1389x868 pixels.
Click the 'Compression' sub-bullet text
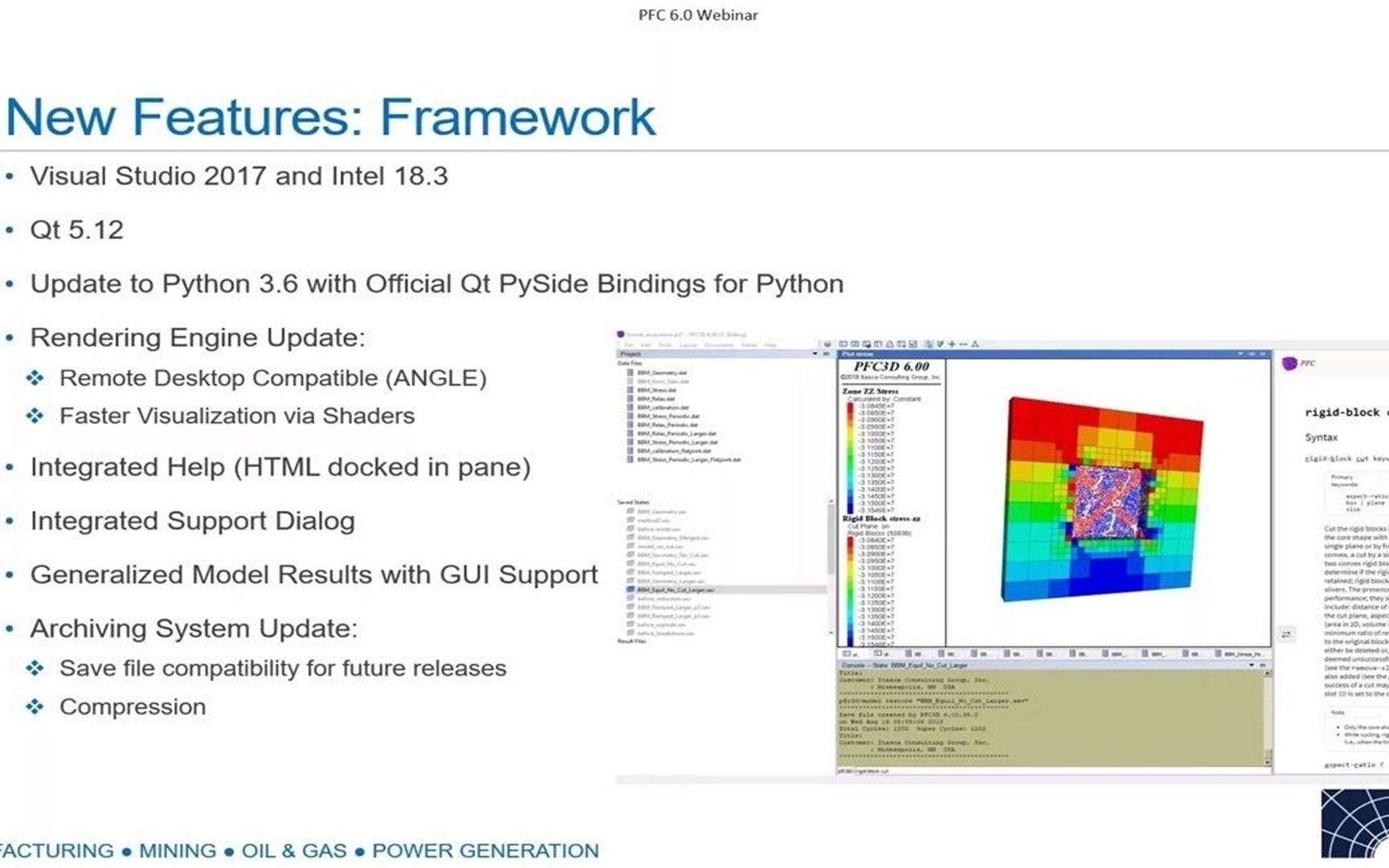[x=133, y=706]
